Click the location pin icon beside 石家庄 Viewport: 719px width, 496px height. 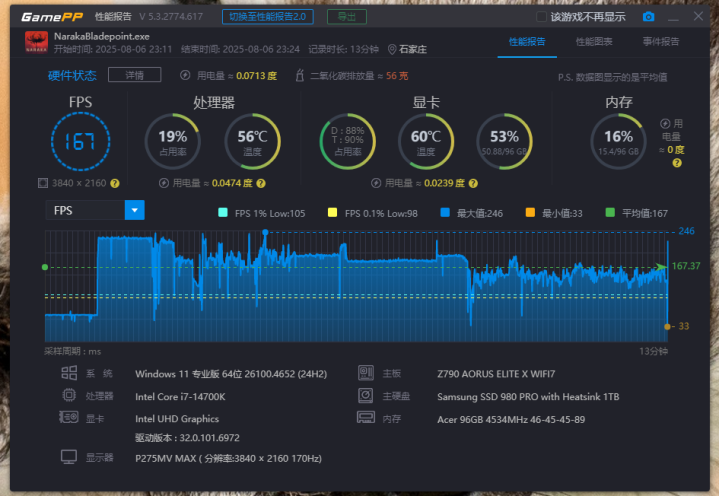point(392,50)
